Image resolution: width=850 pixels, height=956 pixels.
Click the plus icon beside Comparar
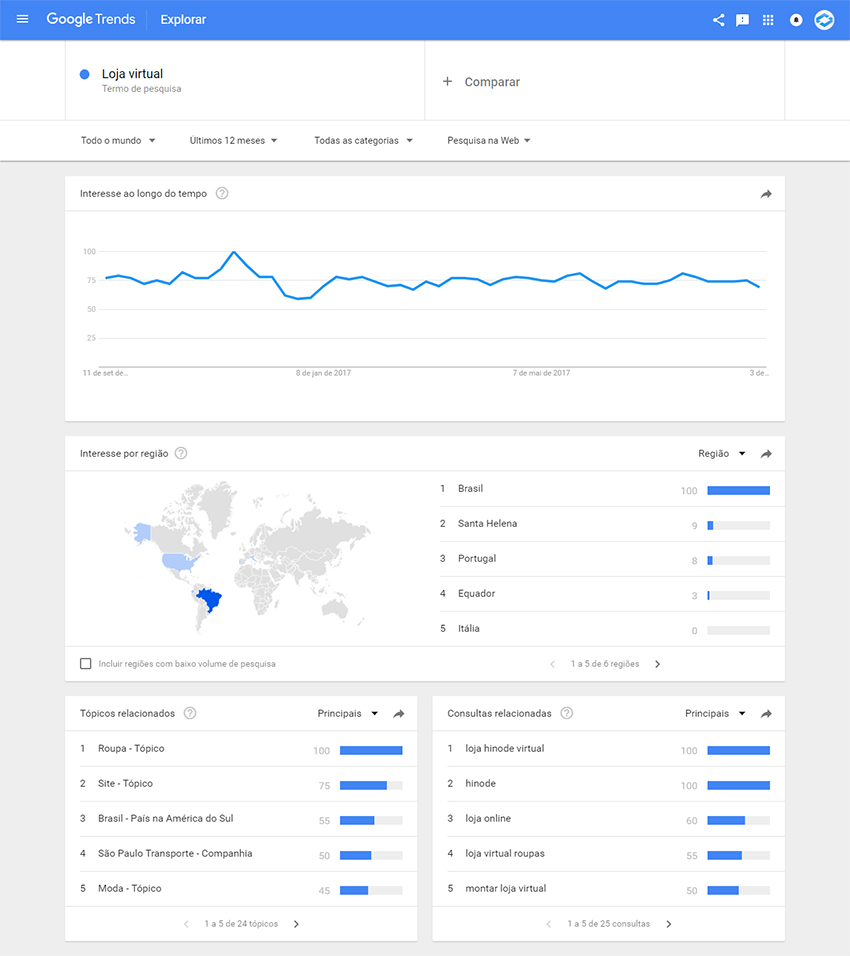coord(448,82)
